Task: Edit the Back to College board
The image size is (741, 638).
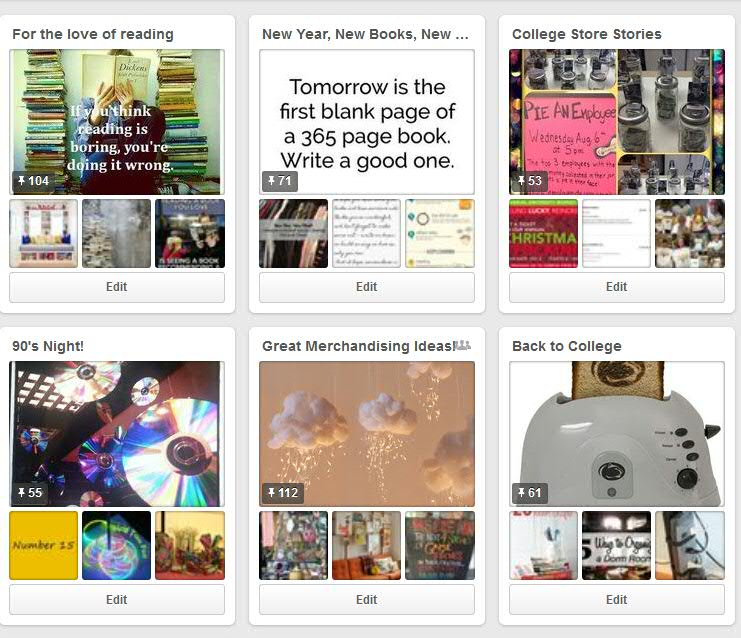Action: [x=617, y=600]
